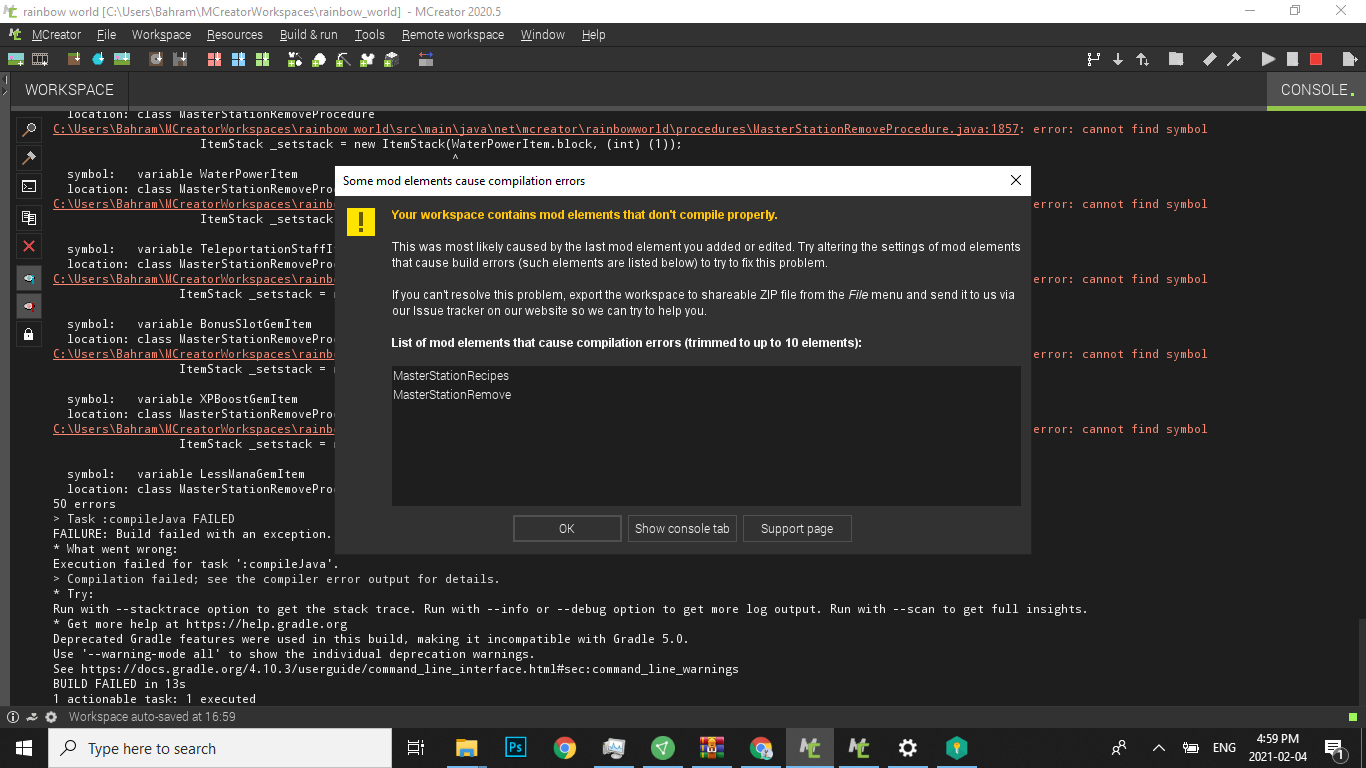Select the run client play icon

(1267, 59)
